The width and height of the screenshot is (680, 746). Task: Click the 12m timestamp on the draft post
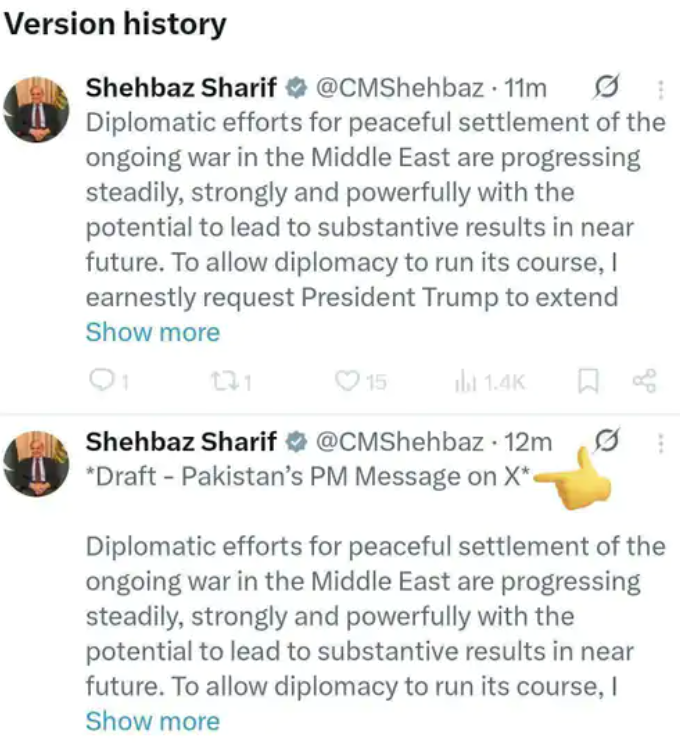[x=528, y=440]
